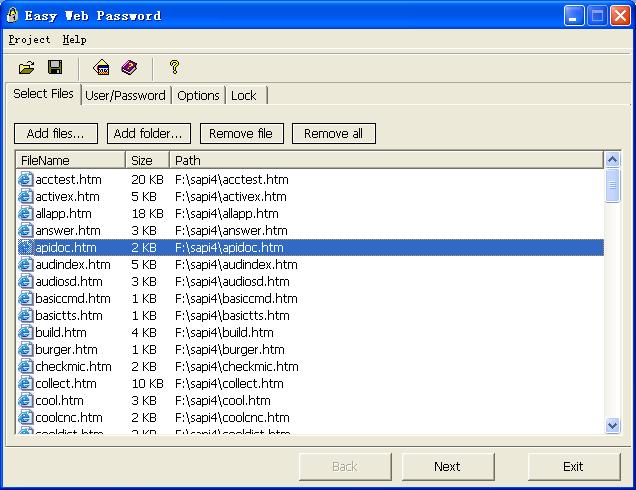The height and width of the screenshot is (490, 636).
Task: Select the answer.htm file name
Action: [68, 230]
